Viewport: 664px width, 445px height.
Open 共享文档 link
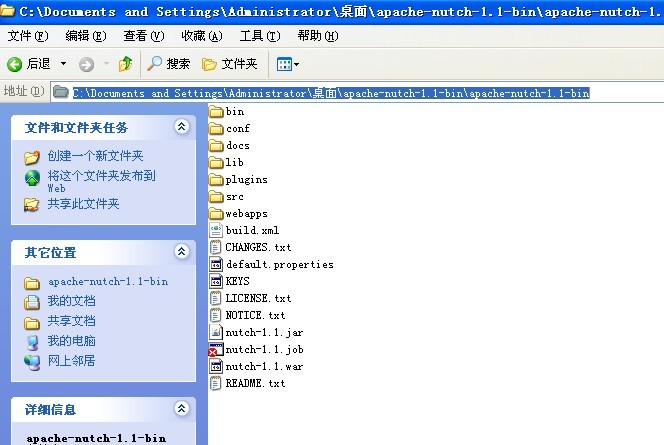click(72, 321)
